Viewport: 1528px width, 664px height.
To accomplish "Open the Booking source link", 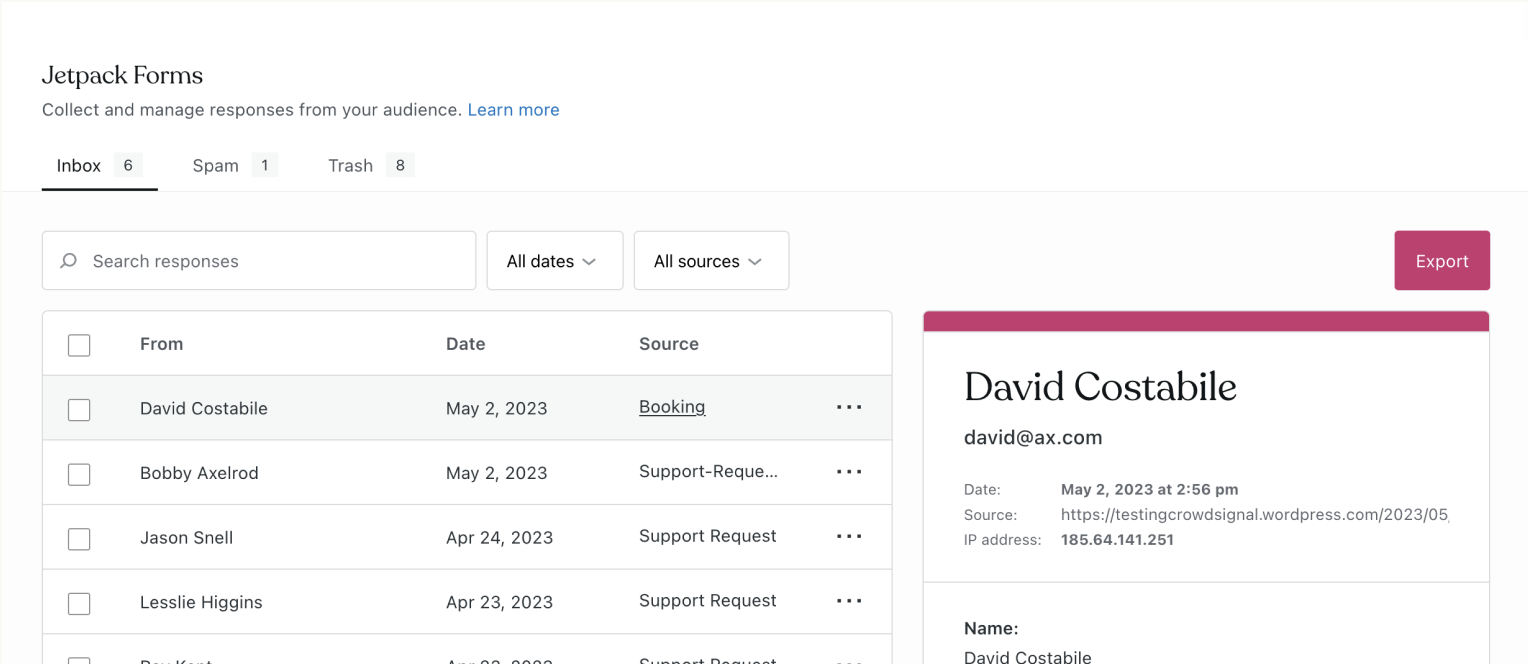I will [672, 407].
